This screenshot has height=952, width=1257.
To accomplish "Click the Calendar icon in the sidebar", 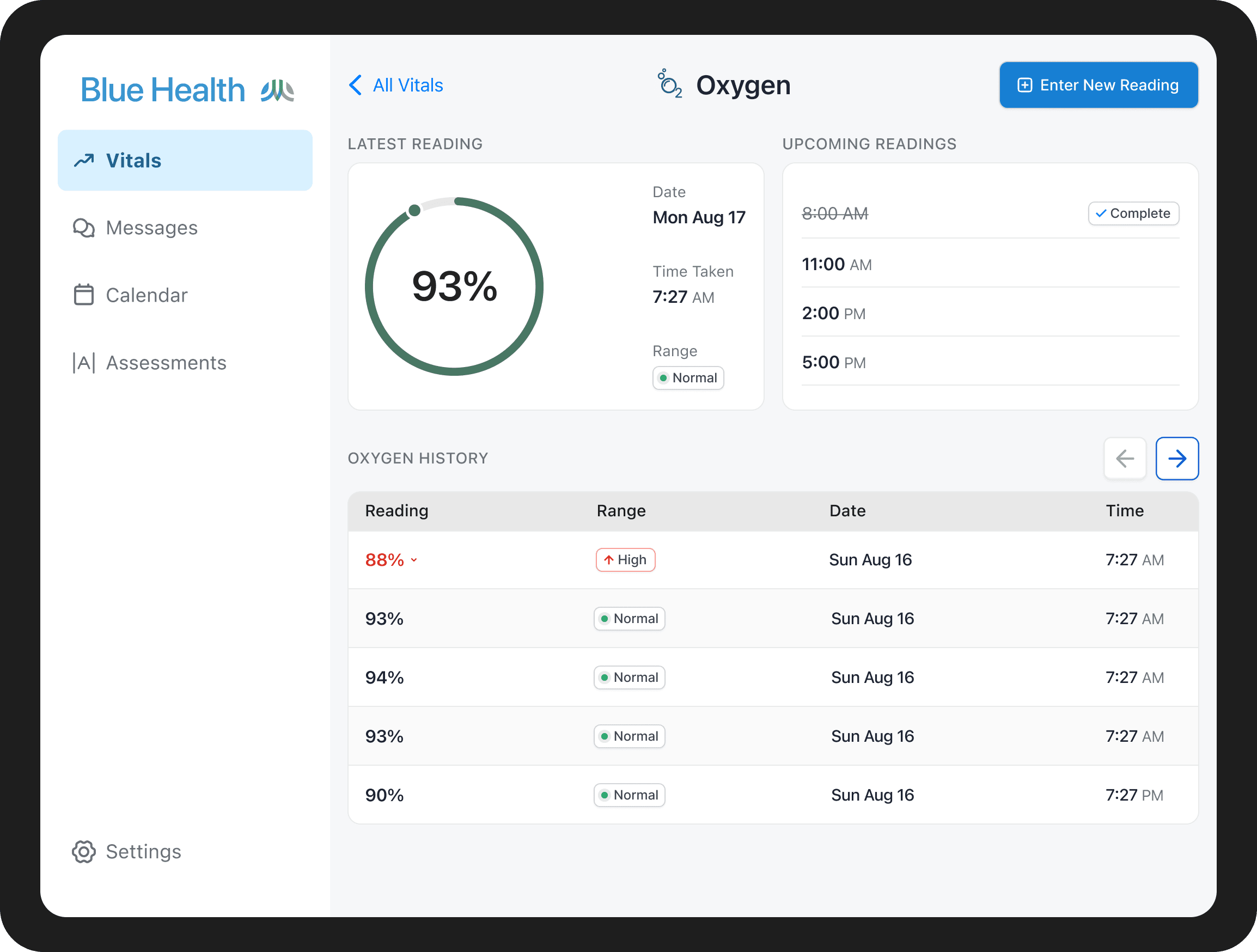I will pyautogui.click(x=83, y=295).
